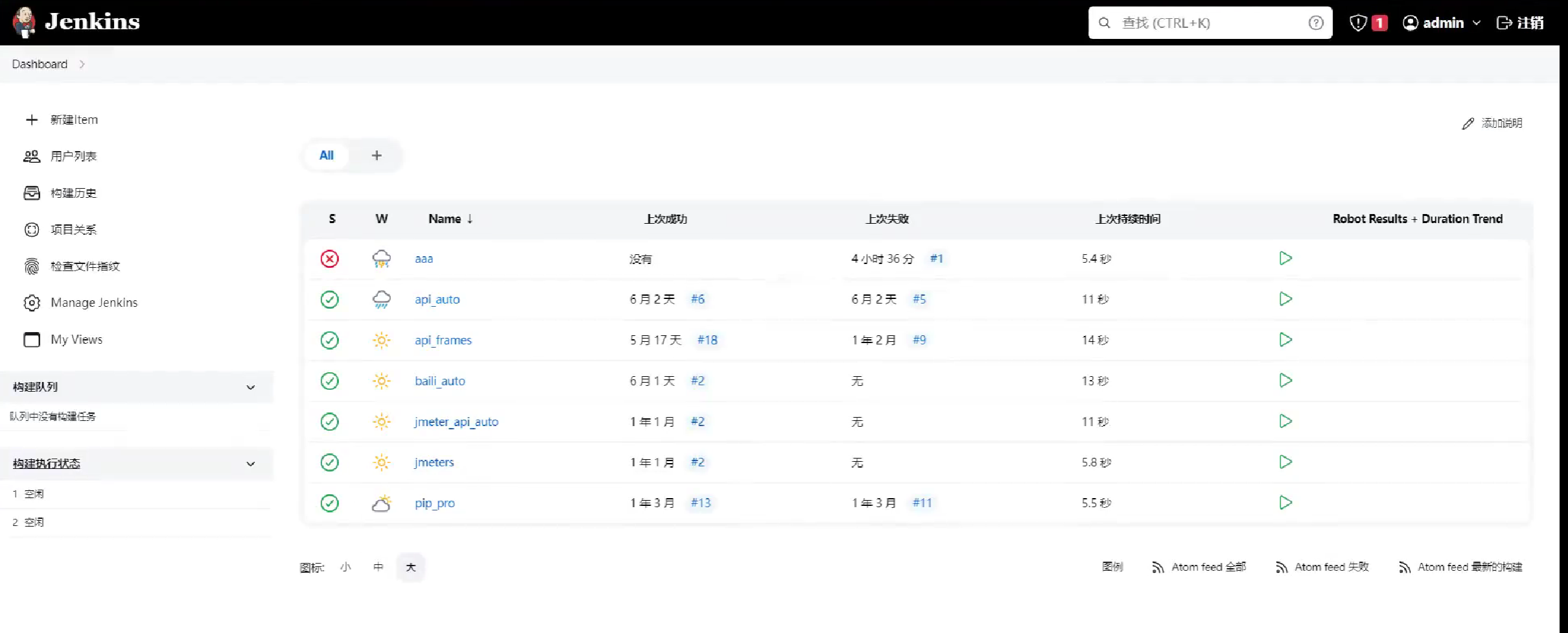Screen dimensions: 1568x633
Task: Click the sunny weather icon for api_frames
Action: [x=381, y=340]
